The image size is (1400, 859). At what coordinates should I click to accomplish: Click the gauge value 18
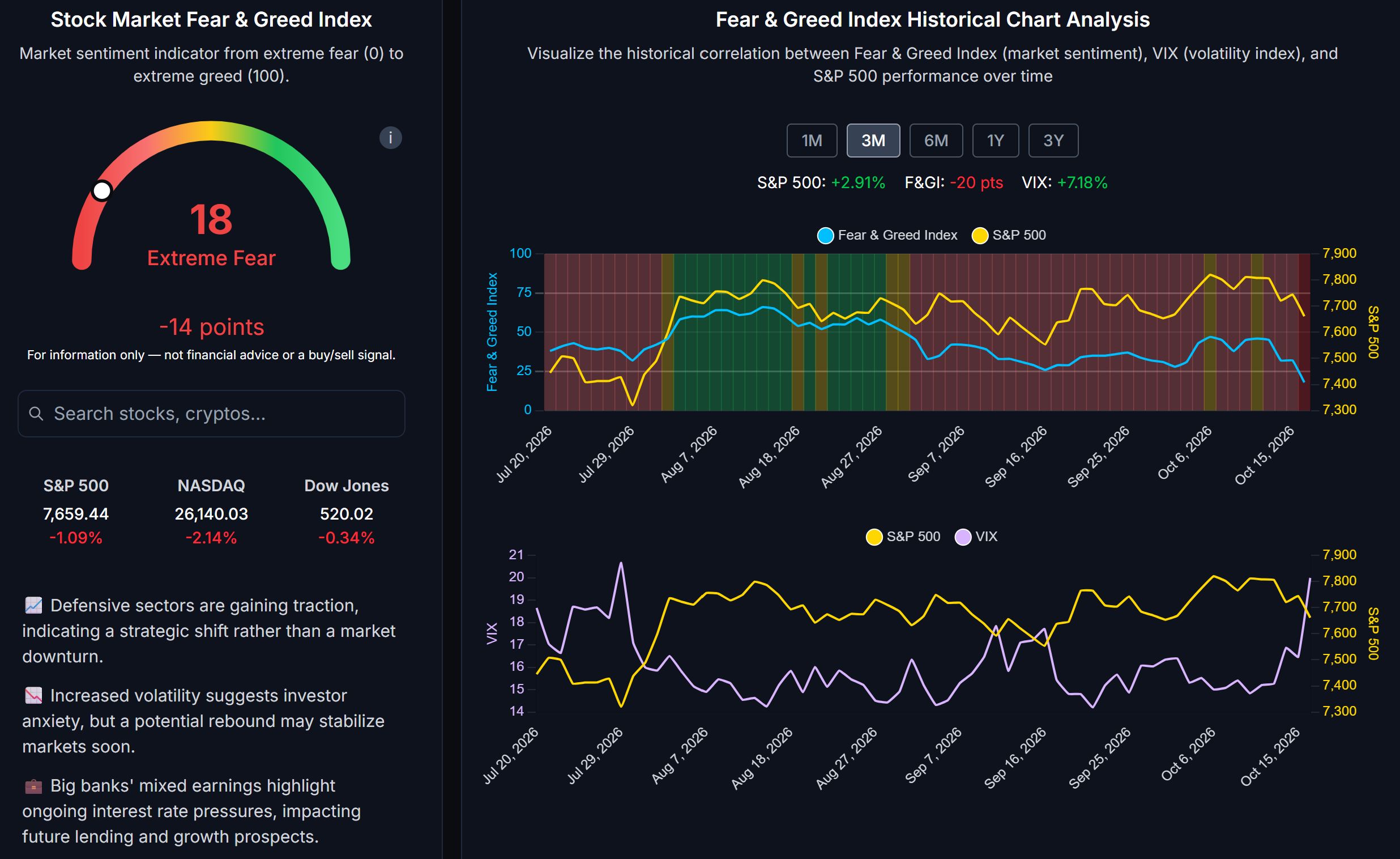point(211,219)
